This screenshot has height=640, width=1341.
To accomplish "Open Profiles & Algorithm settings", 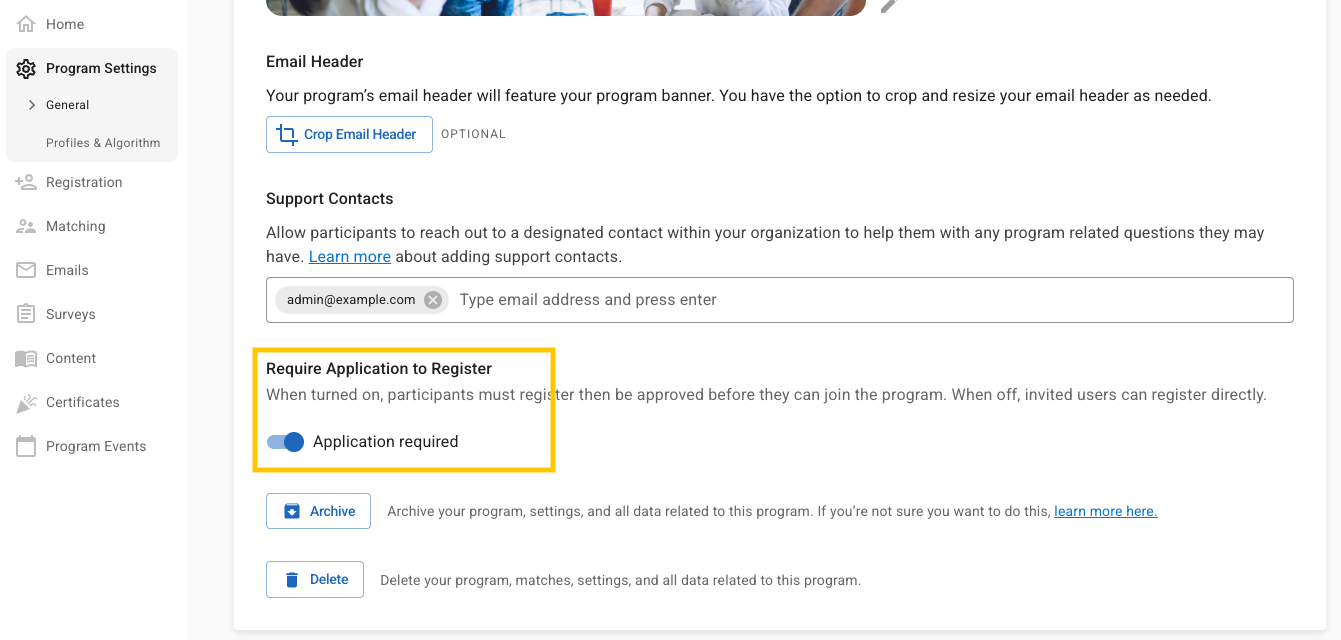I will (103, 143).
